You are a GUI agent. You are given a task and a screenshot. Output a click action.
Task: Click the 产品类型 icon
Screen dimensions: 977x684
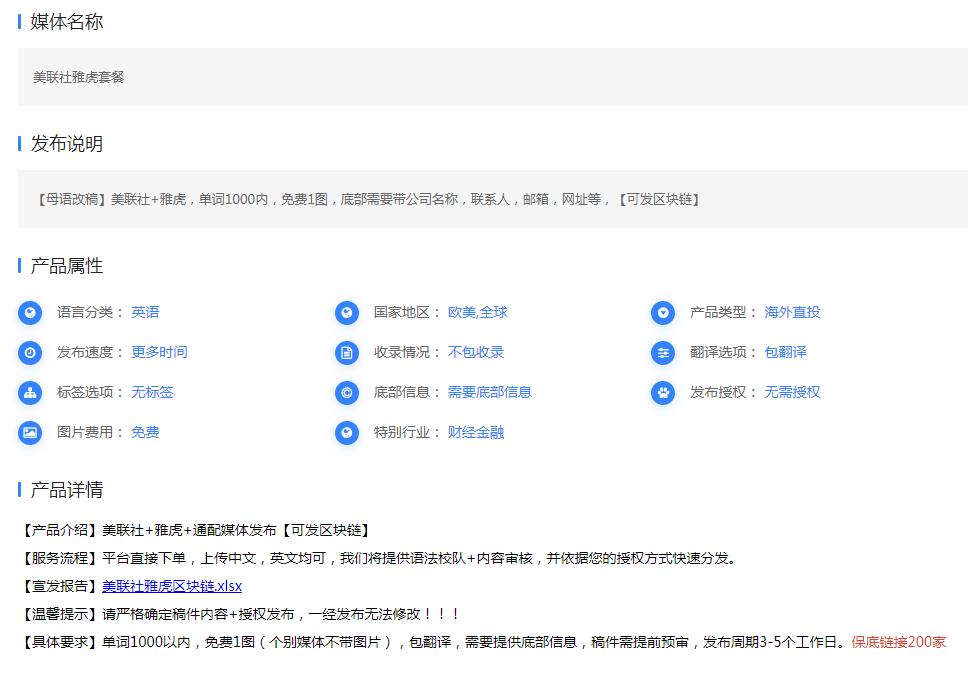[x=663, y=313]
